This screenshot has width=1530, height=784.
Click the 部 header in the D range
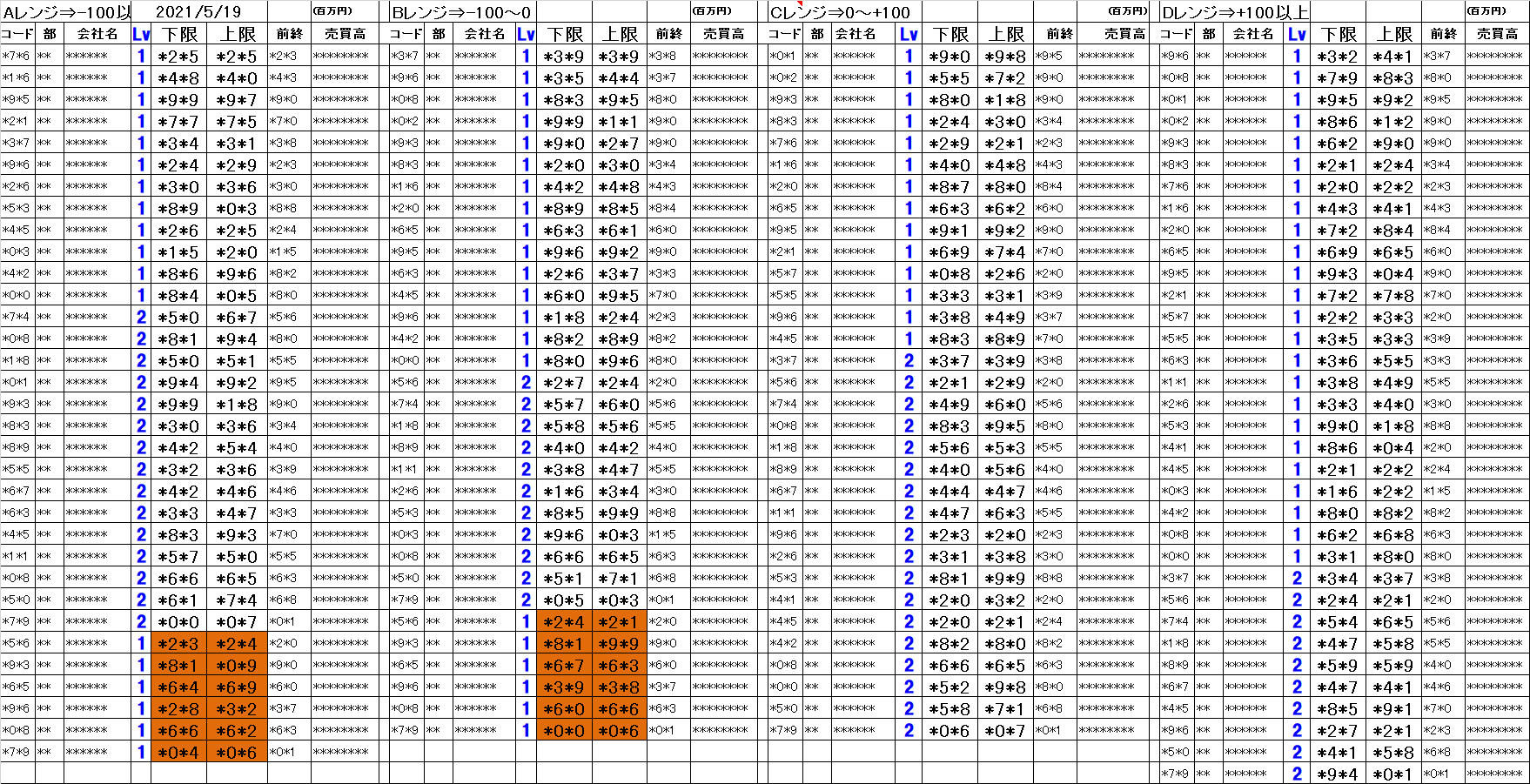1209,34
